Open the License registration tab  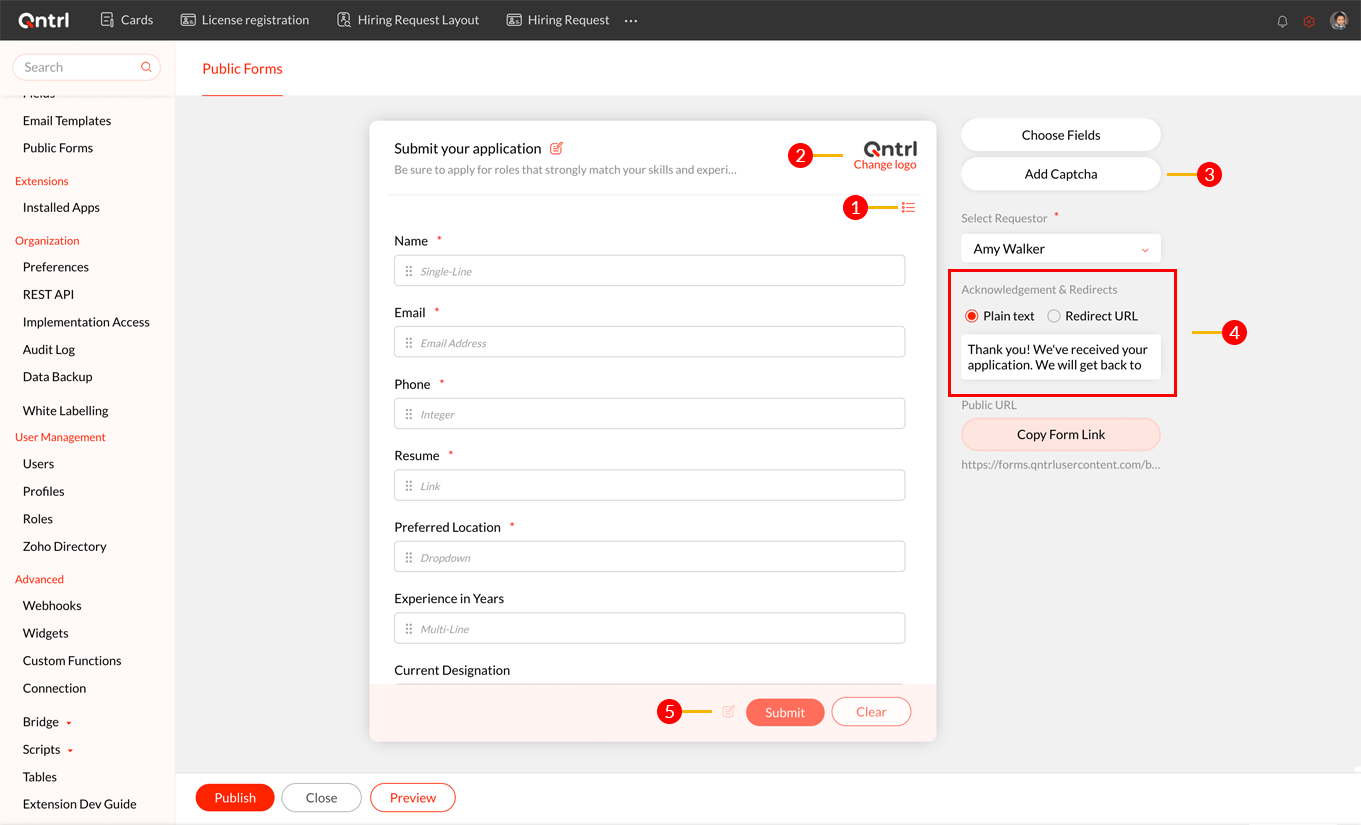[245, 20]
